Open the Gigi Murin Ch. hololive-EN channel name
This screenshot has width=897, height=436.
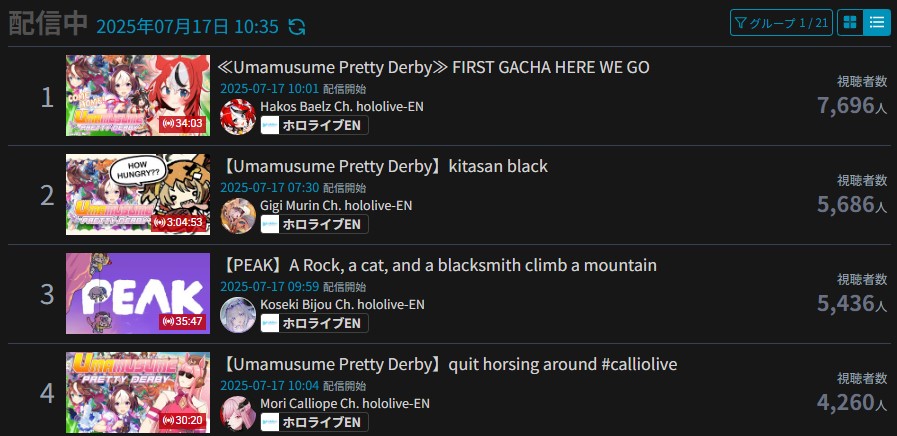(336, 205)
